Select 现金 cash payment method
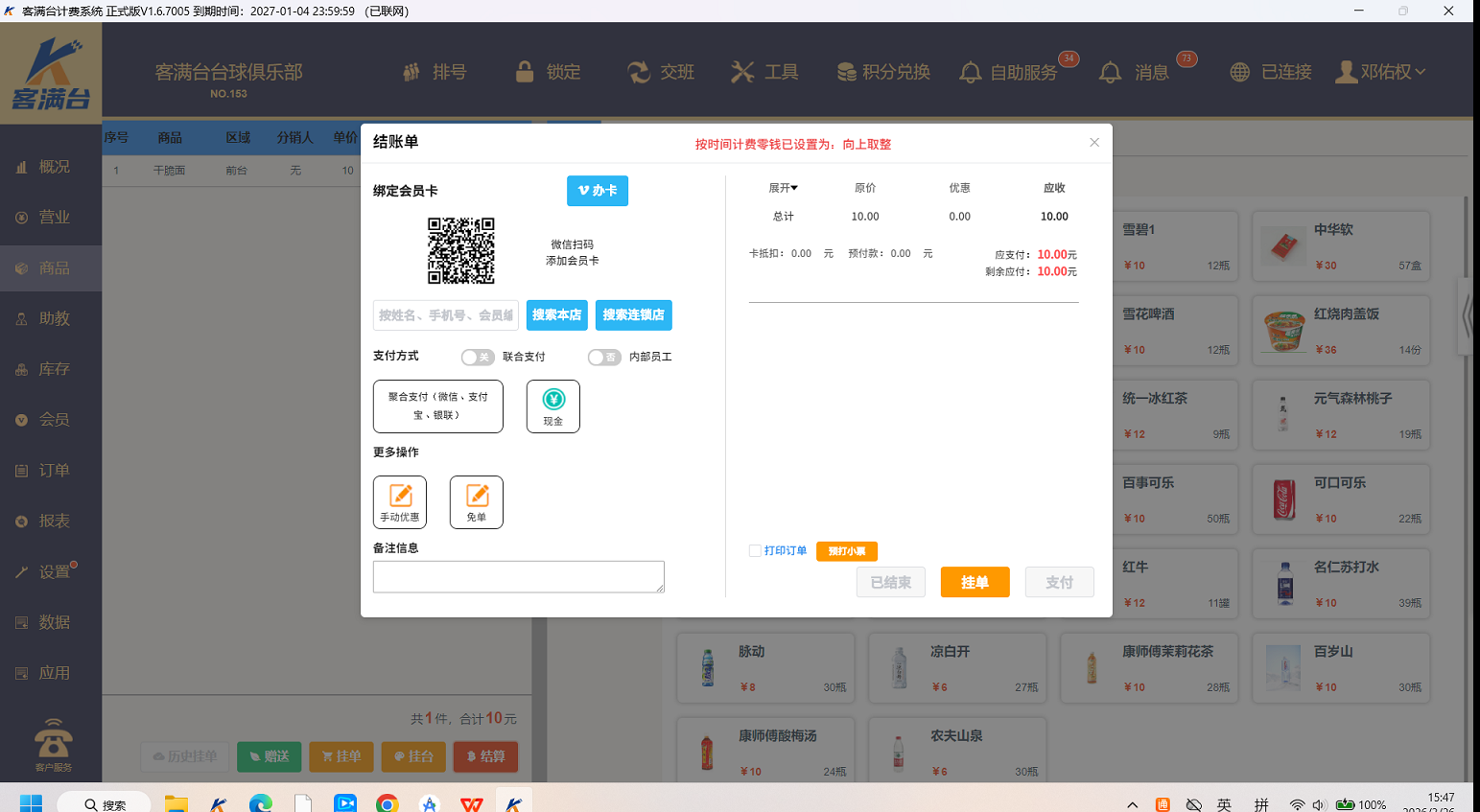The width and height of the screenshot is (1480, 812). [552, 406]
